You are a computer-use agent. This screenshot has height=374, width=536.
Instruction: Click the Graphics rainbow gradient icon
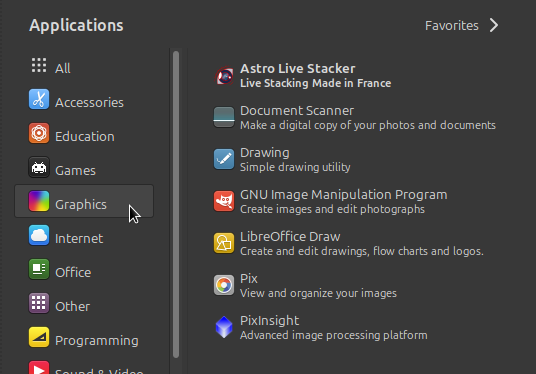(39, 201)
